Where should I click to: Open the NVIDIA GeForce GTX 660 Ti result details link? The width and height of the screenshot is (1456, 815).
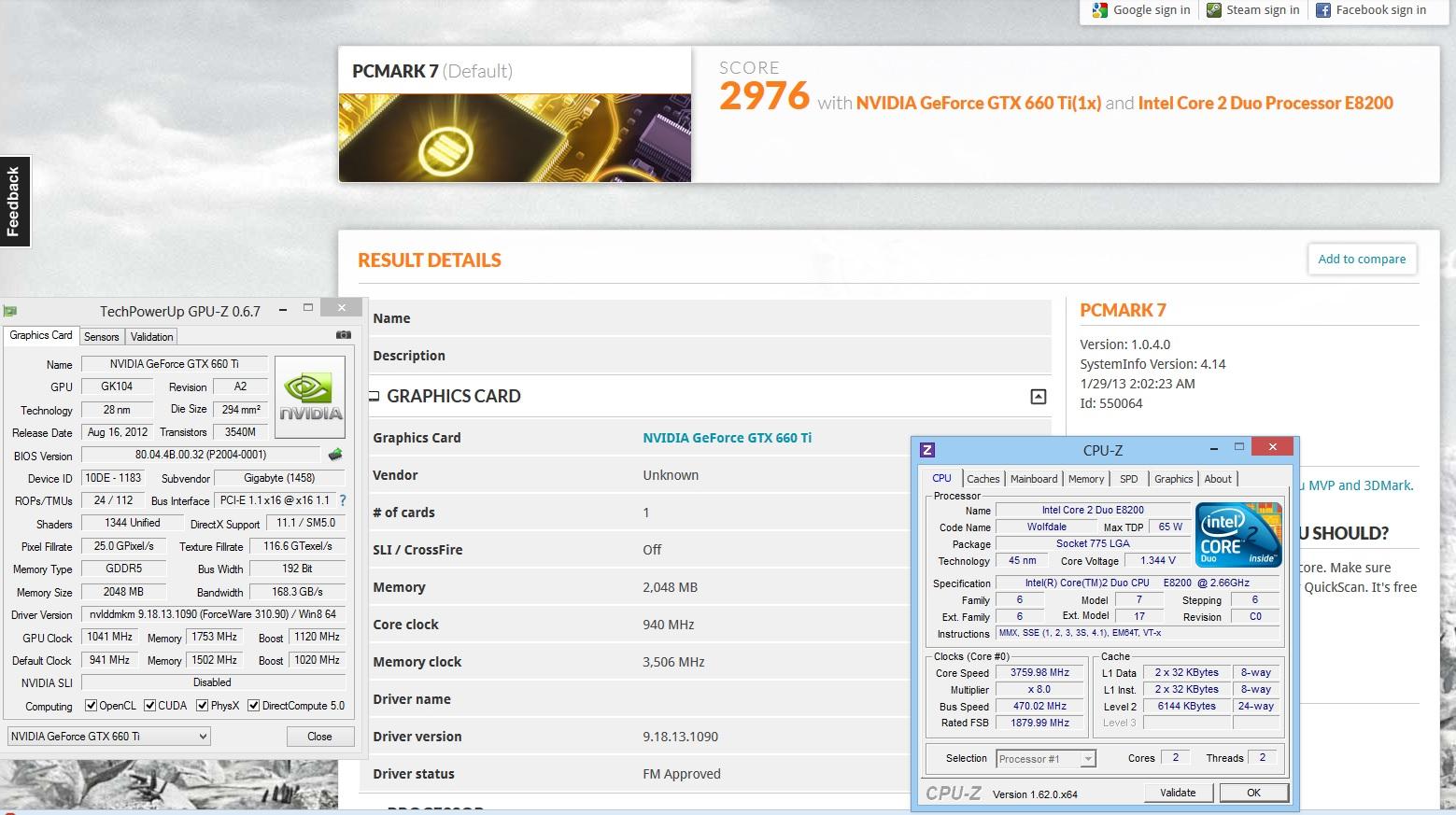727,438
